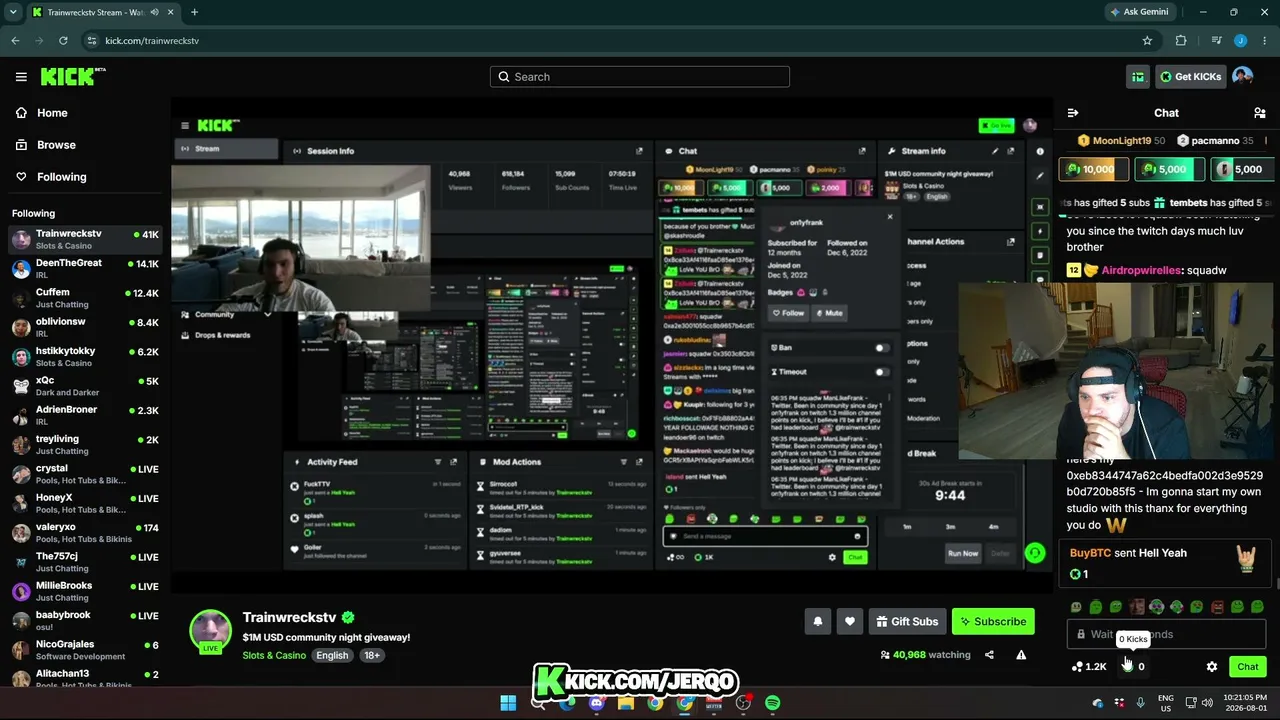
Task: Click the Airdropwirelles username in chat
Action: [1140, 270]
